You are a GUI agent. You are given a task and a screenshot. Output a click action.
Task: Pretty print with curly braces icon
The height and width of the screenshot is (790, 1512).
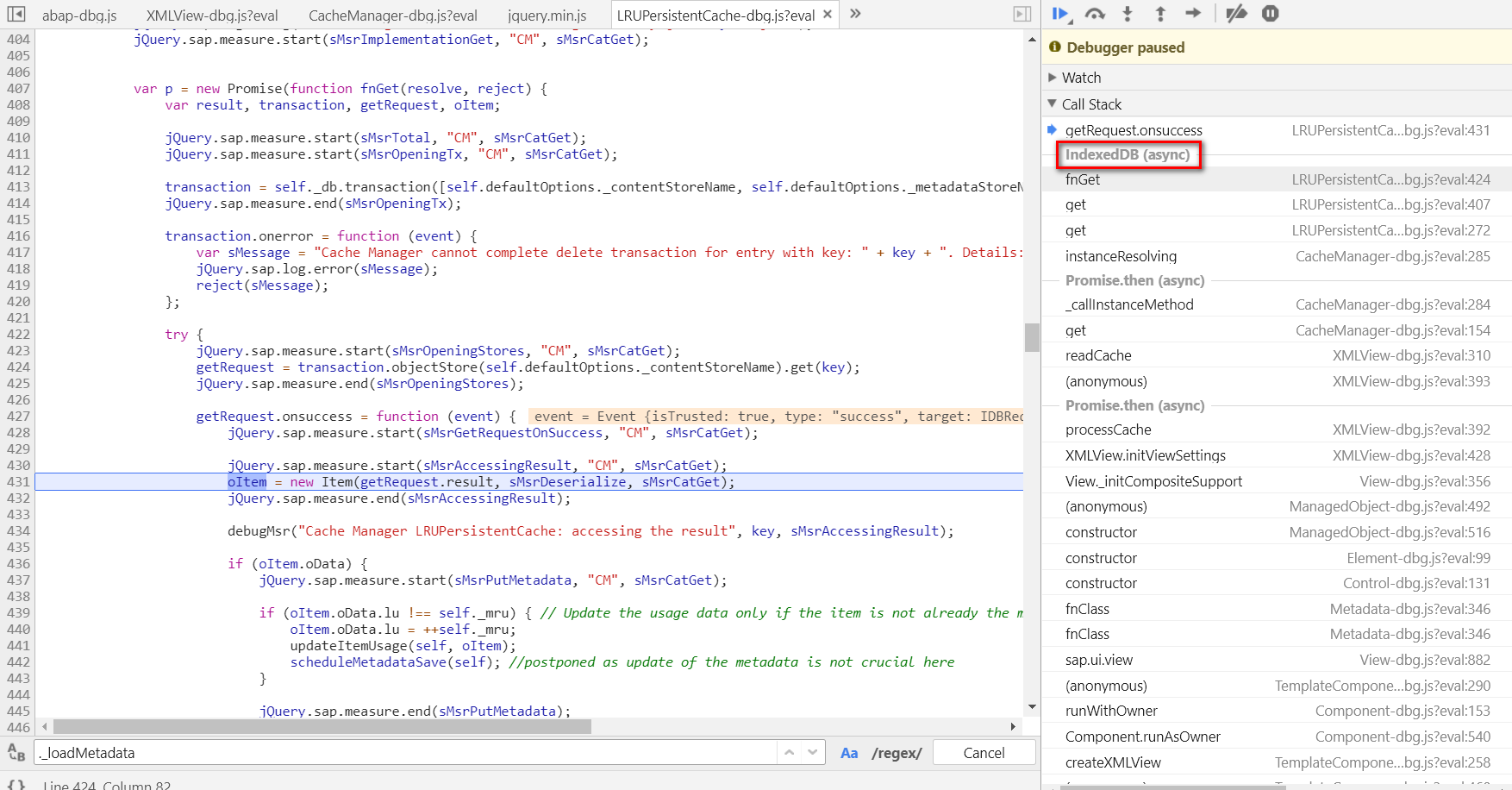tap(16, 784)
